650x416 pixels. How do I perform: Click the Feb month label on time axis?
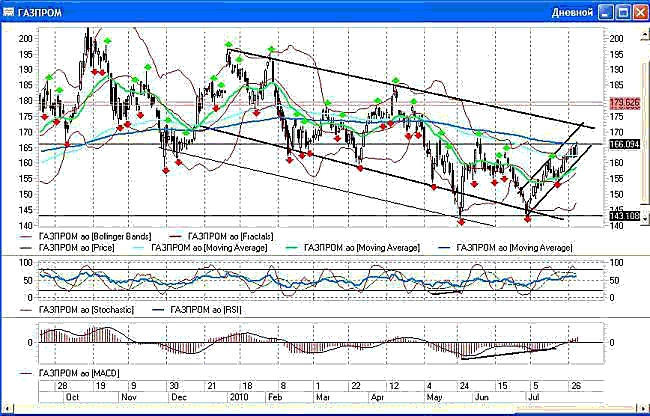point(275,397)
